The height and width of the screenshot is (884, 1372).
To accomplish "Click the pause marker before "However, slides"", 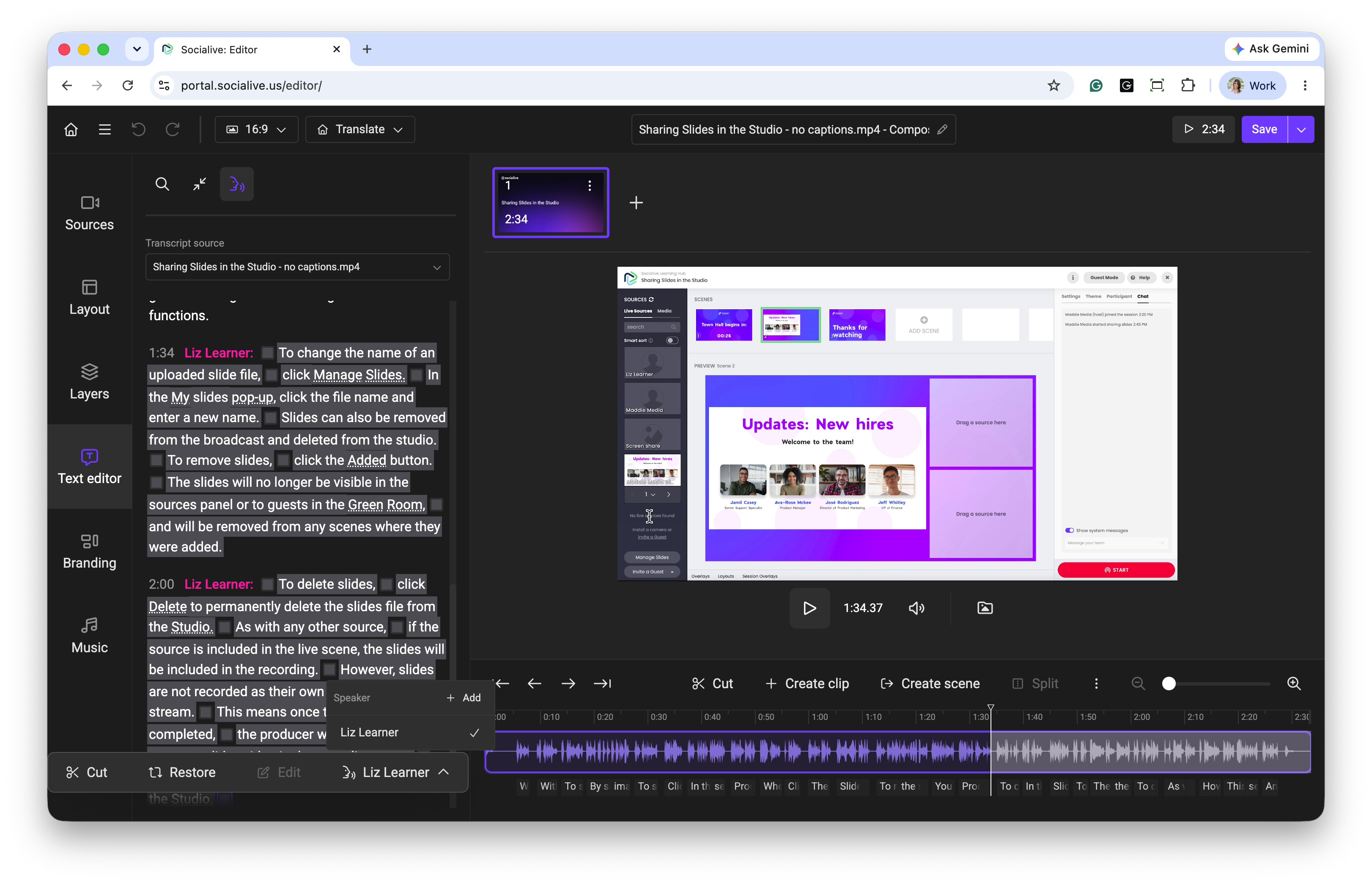I will tap(329, 670).
